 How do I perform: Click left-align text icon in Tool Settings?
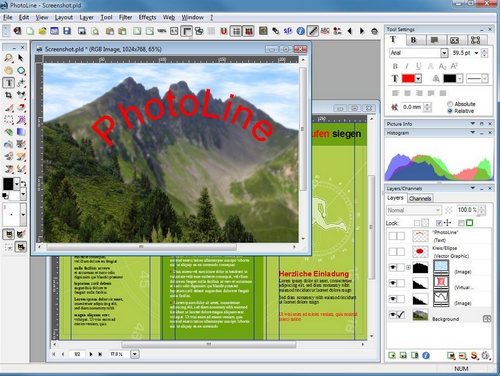395,93
